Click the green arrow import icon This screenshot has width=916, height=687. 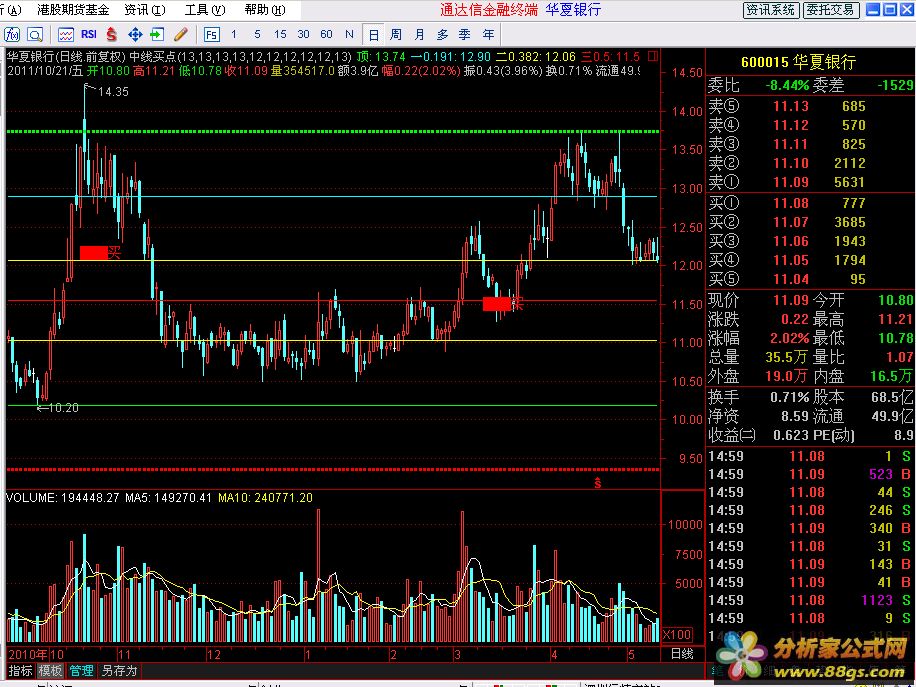[x=157, y=34]
